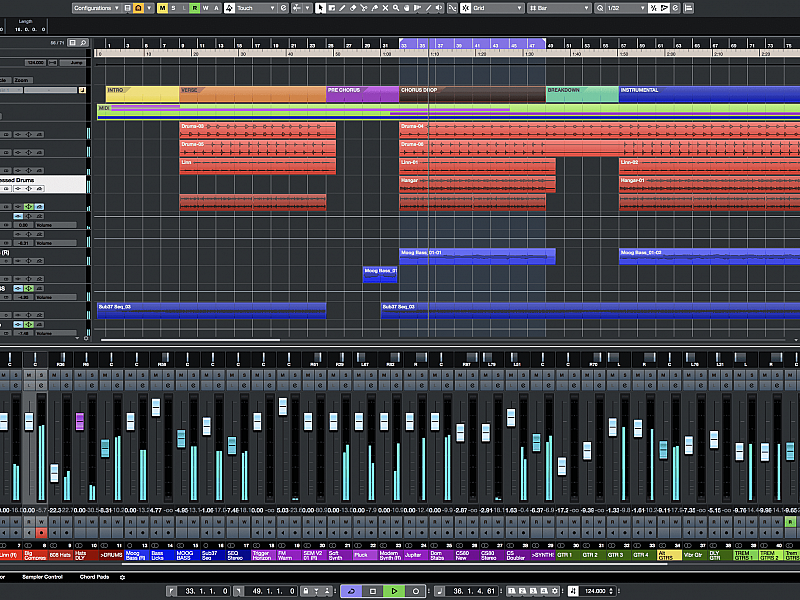Click the BREAKDOWN arranger section

pos(582,94)
